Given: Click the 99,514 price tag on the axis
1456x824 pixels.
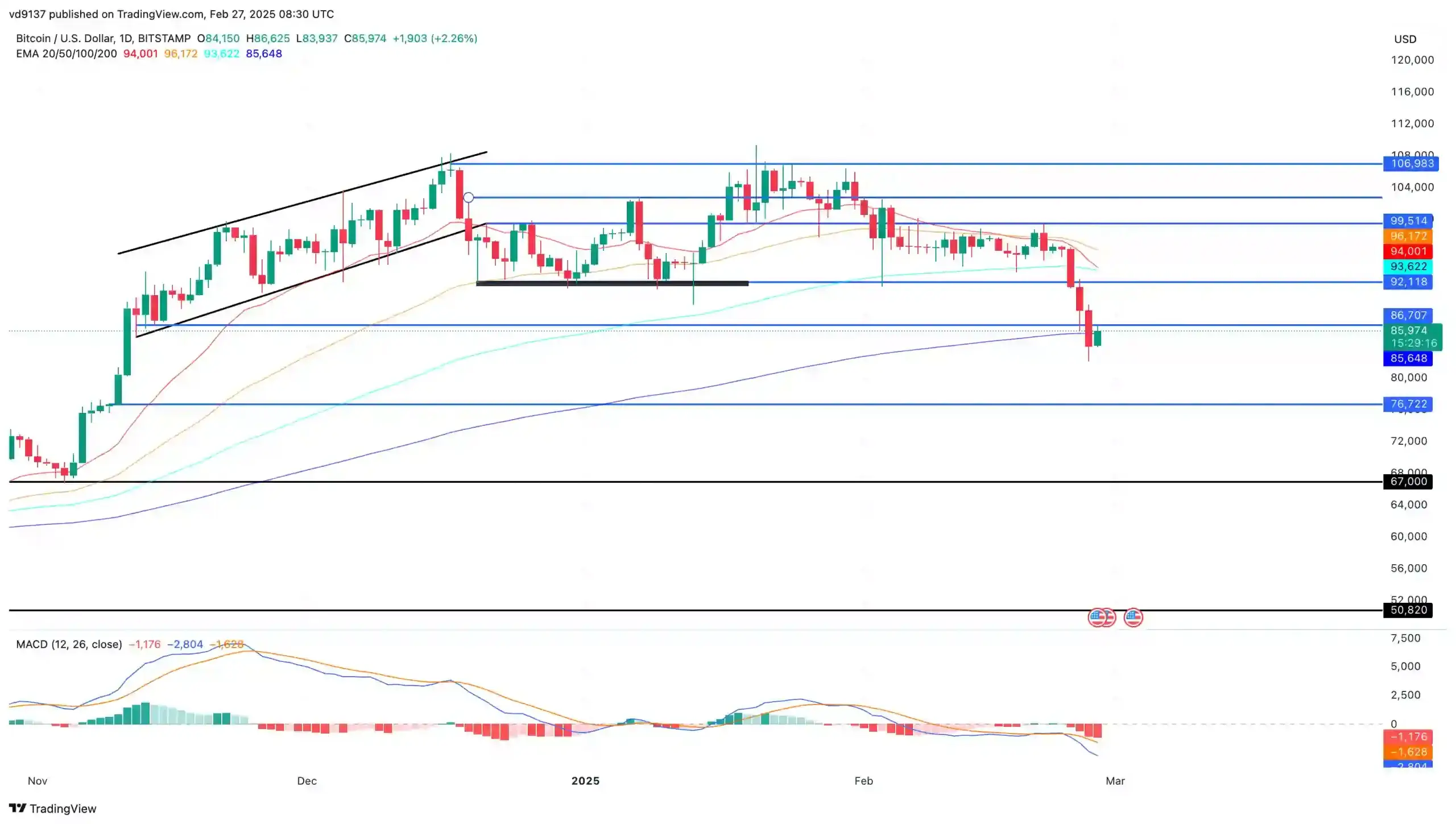Looking at the screenshot, I should pos(1408,221).
